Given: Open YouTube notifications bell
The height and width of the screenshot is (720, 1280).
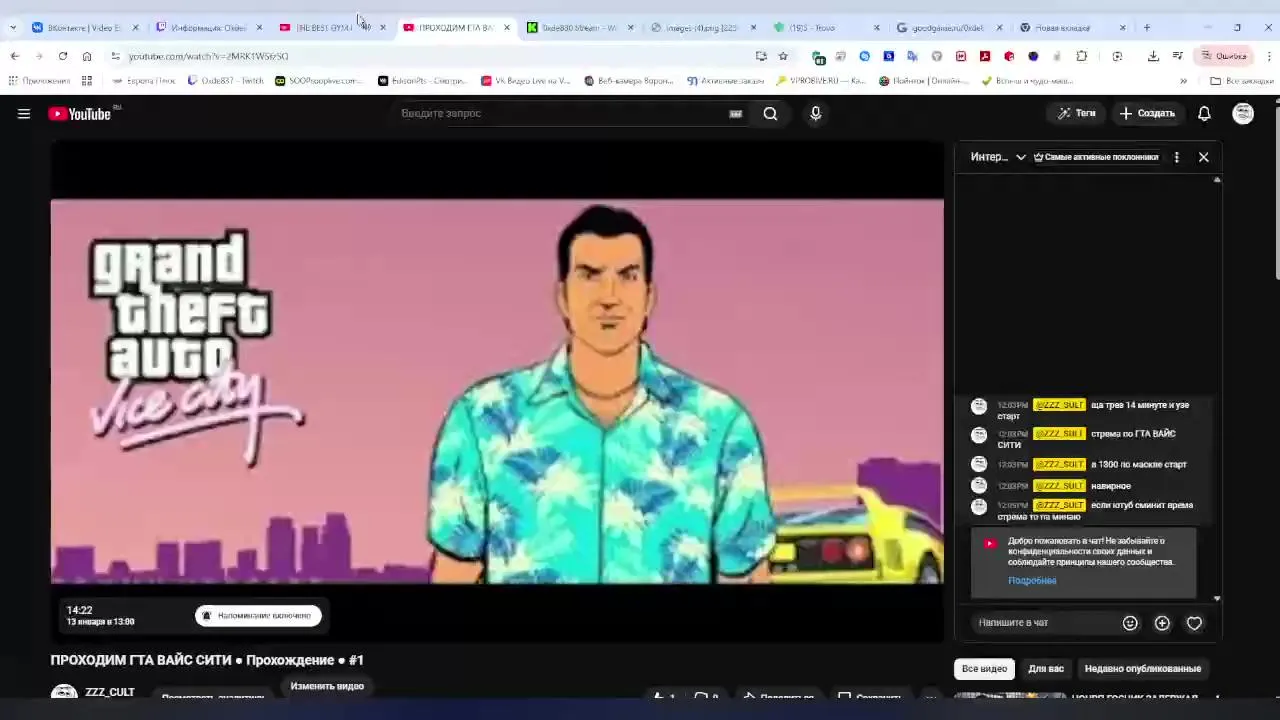Looking at the screenshot, I should 1204,114.
